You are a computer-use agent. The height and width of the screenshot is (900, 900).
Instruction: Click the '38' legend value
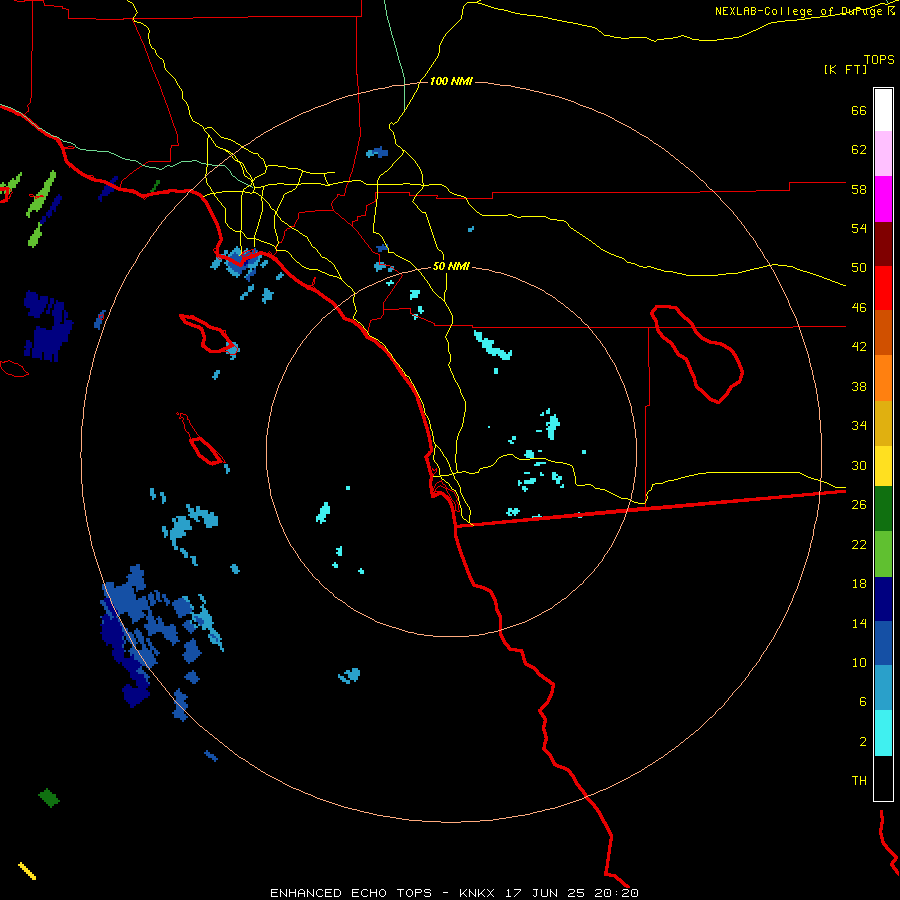click(859, 386)
